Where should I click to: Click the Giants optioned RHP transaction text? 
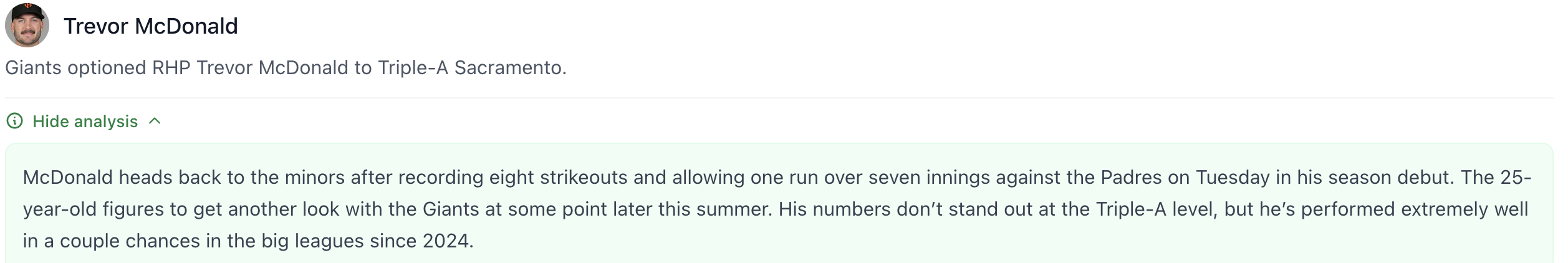(x=286, y=67)
